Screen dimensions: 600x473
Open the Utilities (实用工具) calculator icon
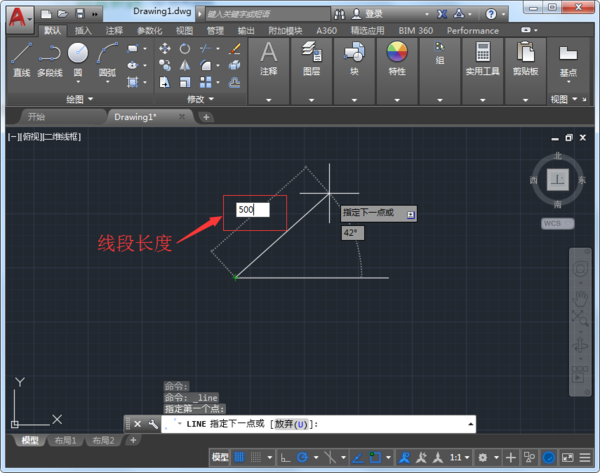coord(483,54)
